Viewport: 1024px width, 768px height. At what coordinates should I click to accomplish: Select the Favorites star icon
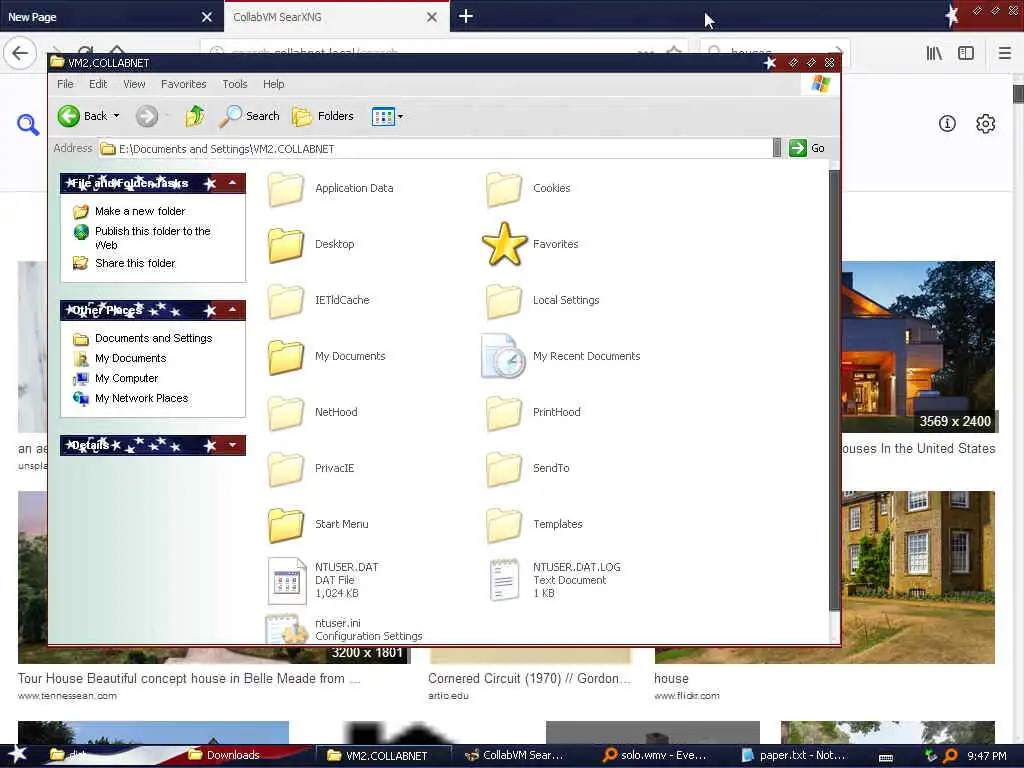[504, 244]
